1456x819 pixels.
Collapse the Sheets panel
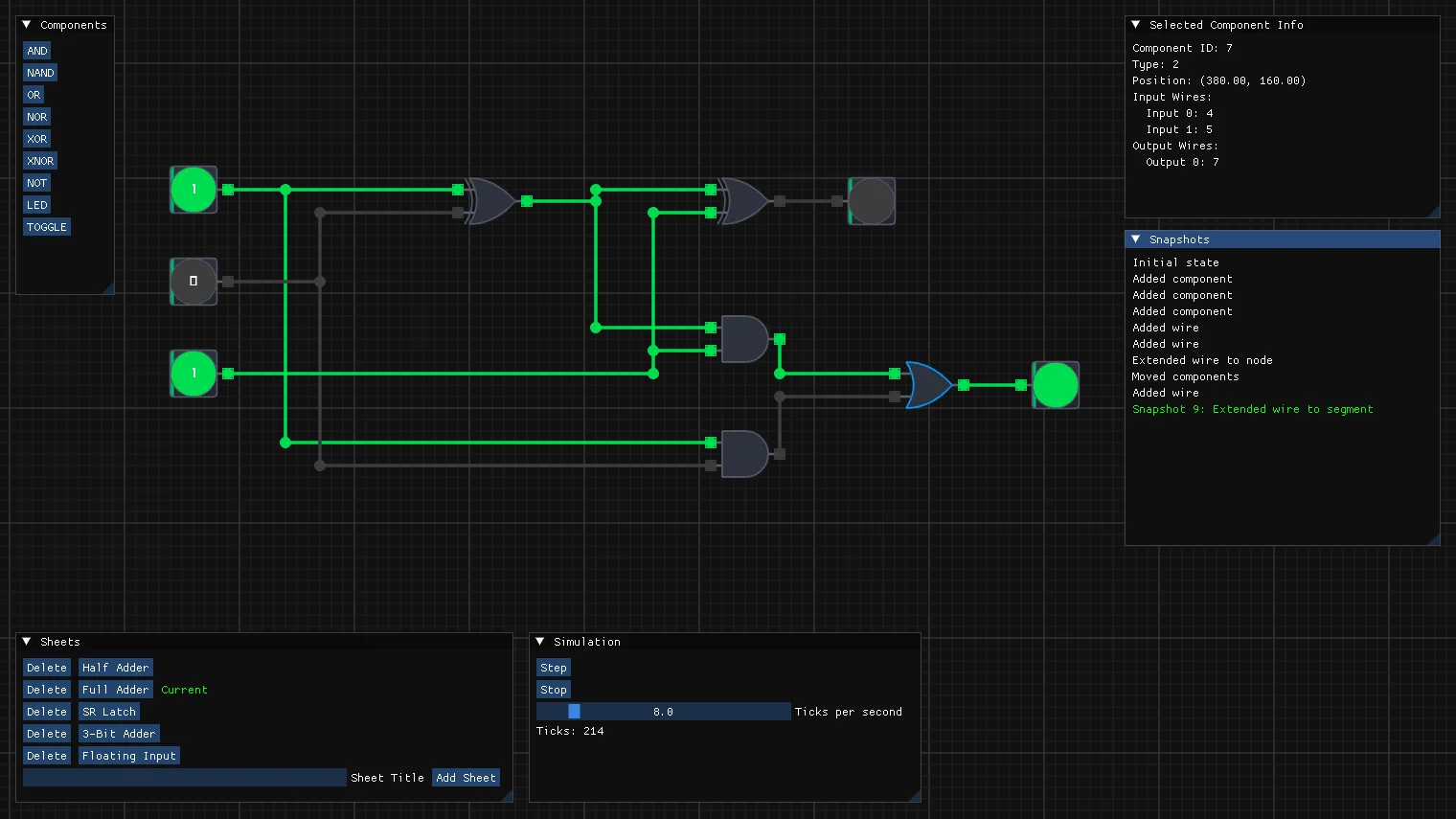click(27, 642)
